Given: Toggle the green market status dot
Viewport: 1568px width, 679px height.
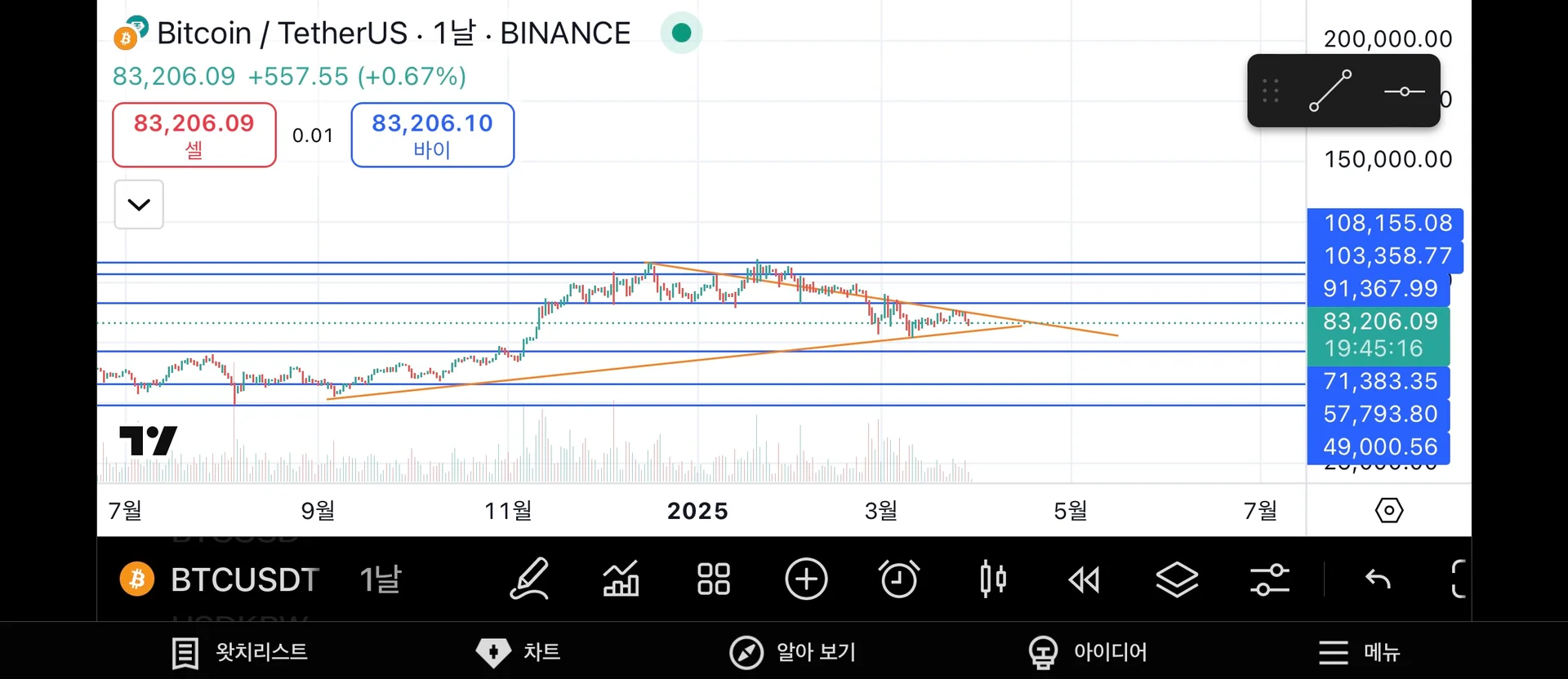Looking at the screenshot, I should (x=681, y=33).
